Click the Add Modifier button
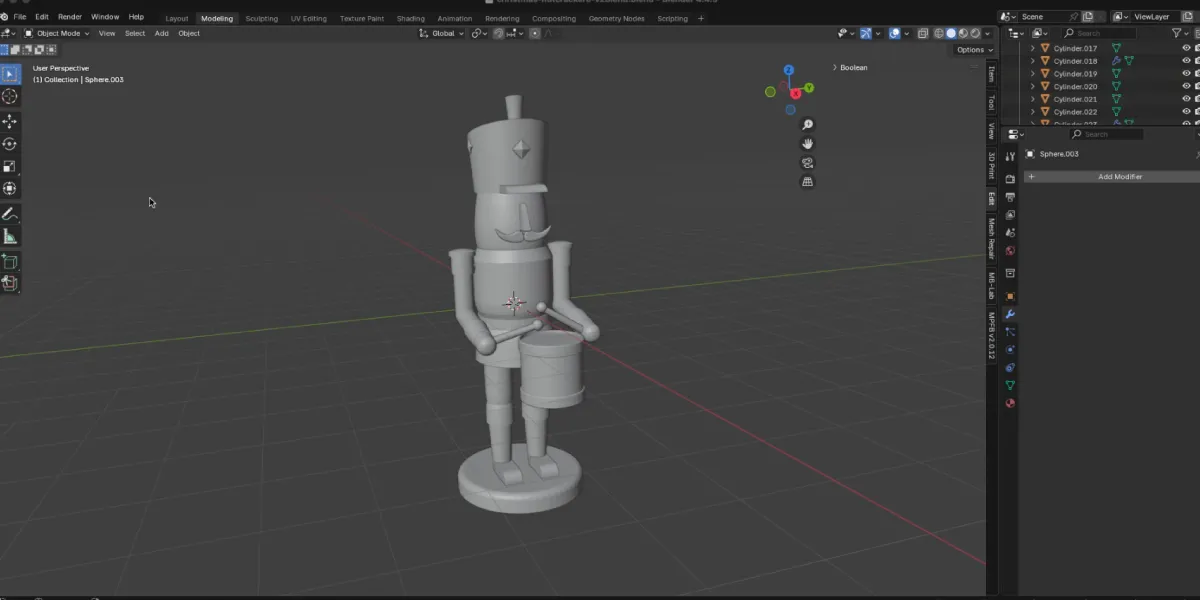Screen dimensions: 1200x600 point(1118,176)
